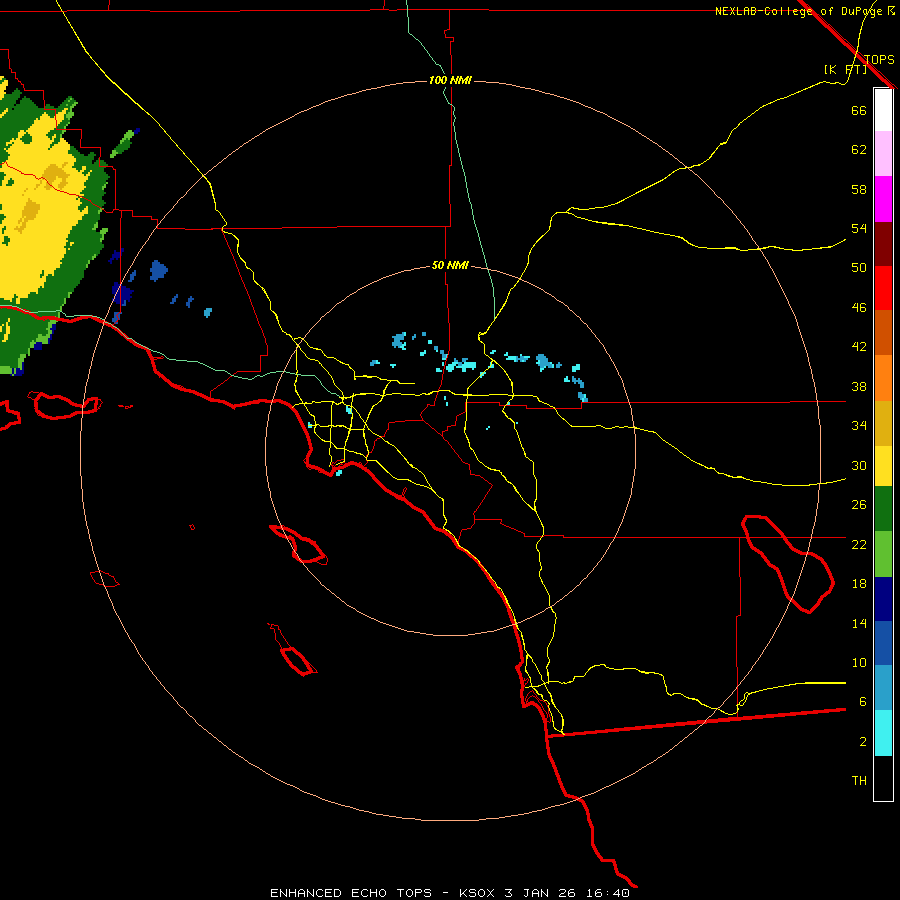Click the 'TOPS' legend heading
Screen dimensions: 900x900
[879, 59]
